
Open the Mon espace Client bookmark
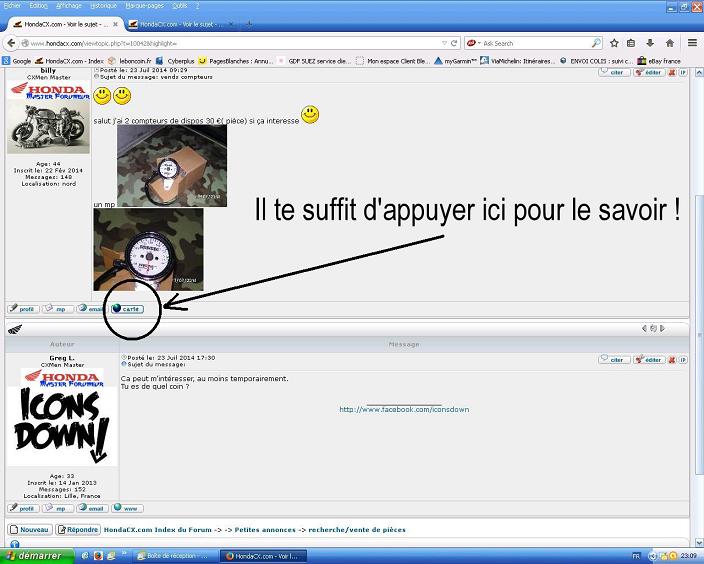[x=393, y=61]
